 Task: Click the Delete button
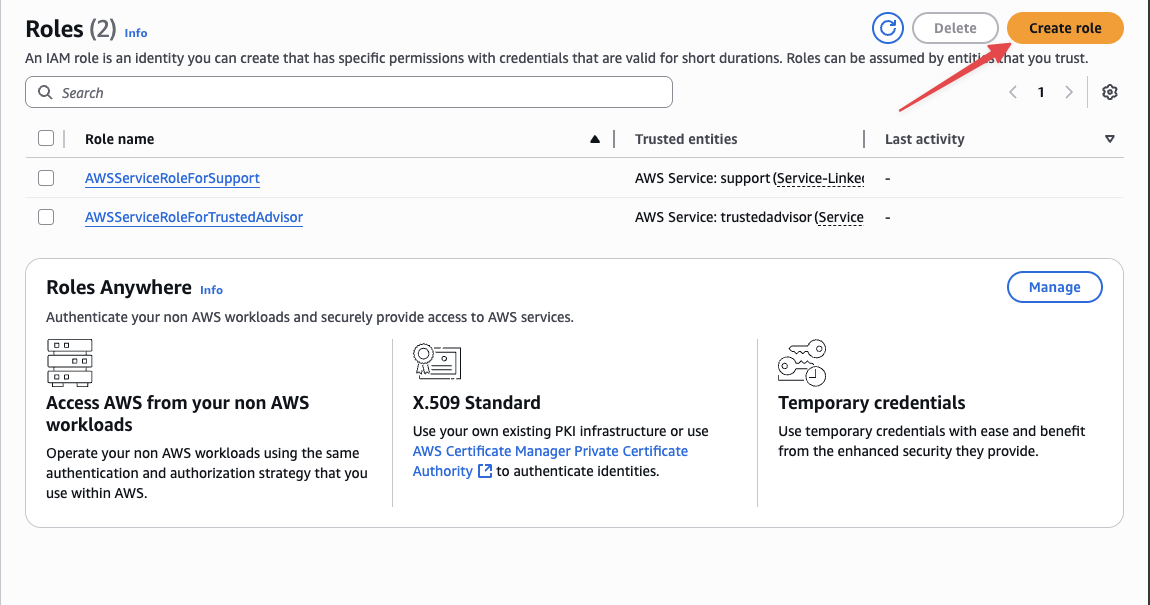[955, 29]
